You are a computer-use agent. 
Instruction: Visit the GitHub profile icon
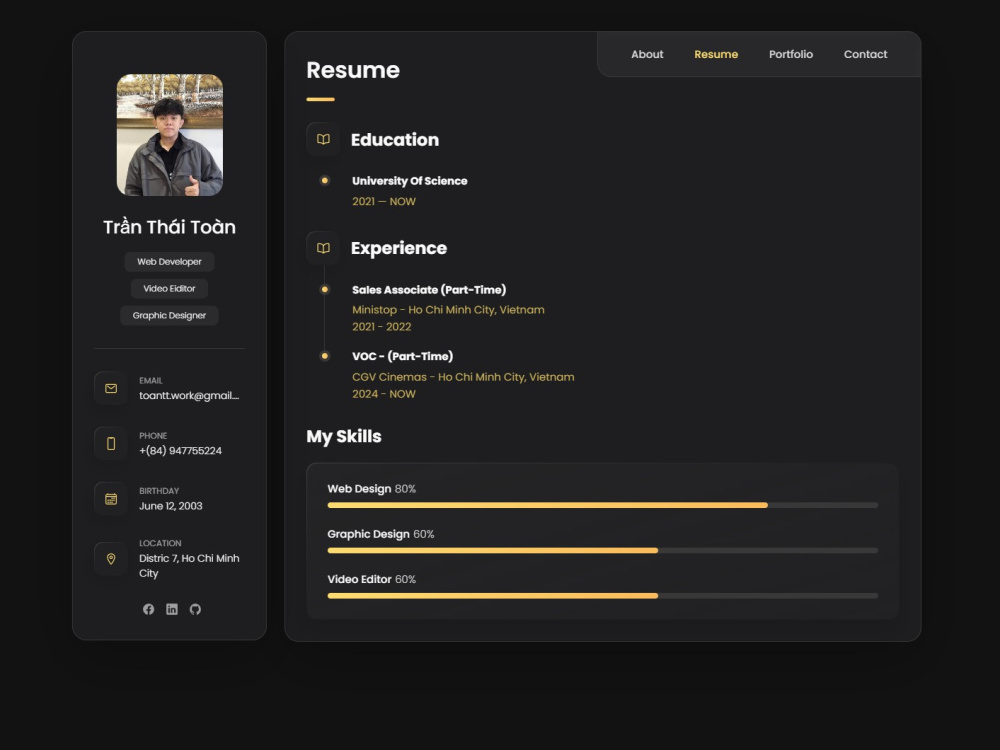195,609
